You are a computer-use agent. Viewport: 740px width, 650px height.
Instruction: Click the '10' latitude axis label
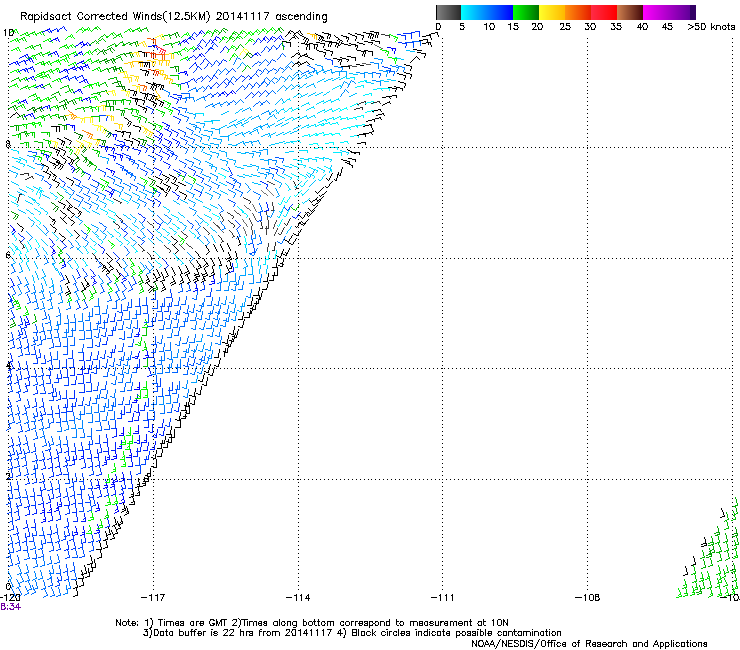[x=8, y=33]
